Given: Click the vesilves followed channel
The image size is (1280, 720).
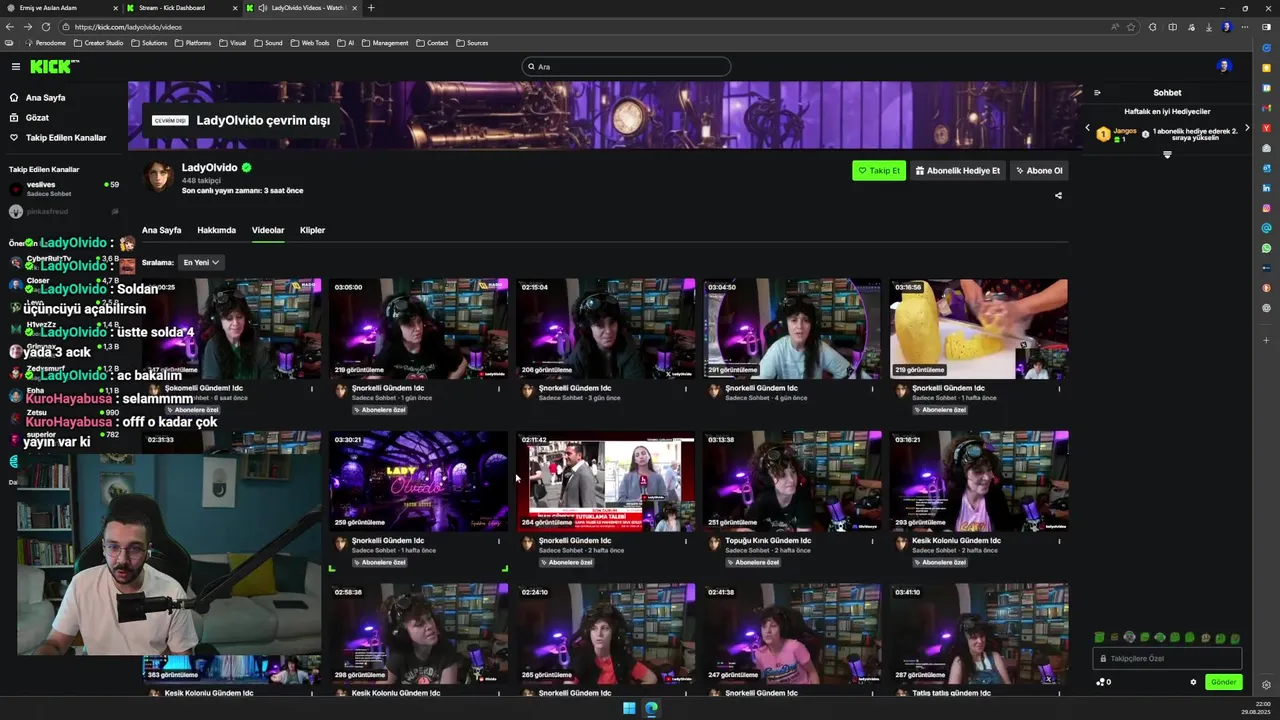Looking at the screenshot, I should click(x=63, y=188).
